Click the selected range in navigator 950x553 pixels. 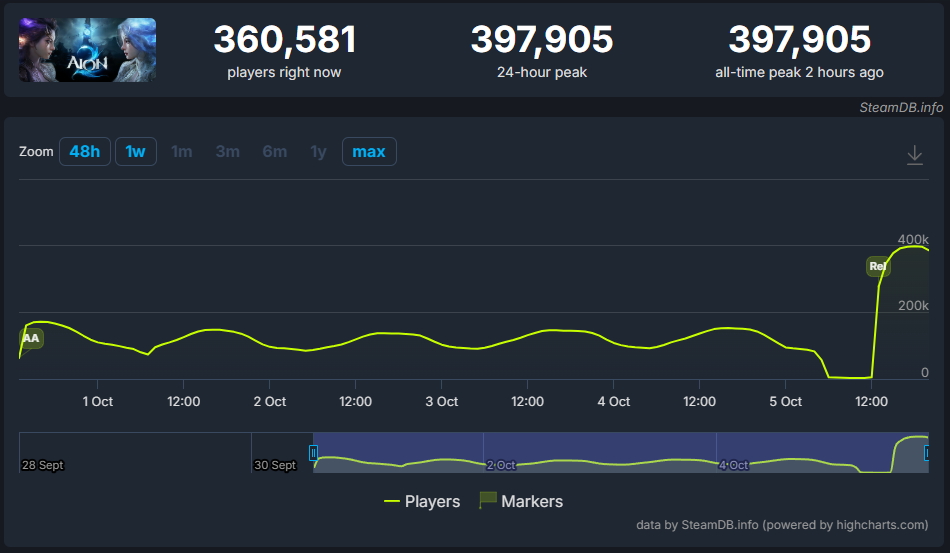(620, 452)
